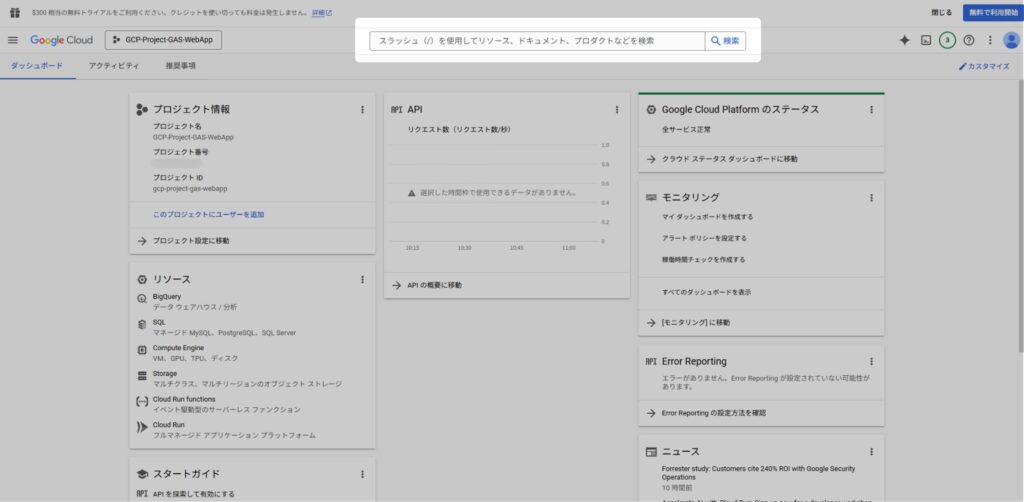Click 稼働時間チェックを作成する
The width and height of the screenshot is (1024, 502).
point(703,260)
